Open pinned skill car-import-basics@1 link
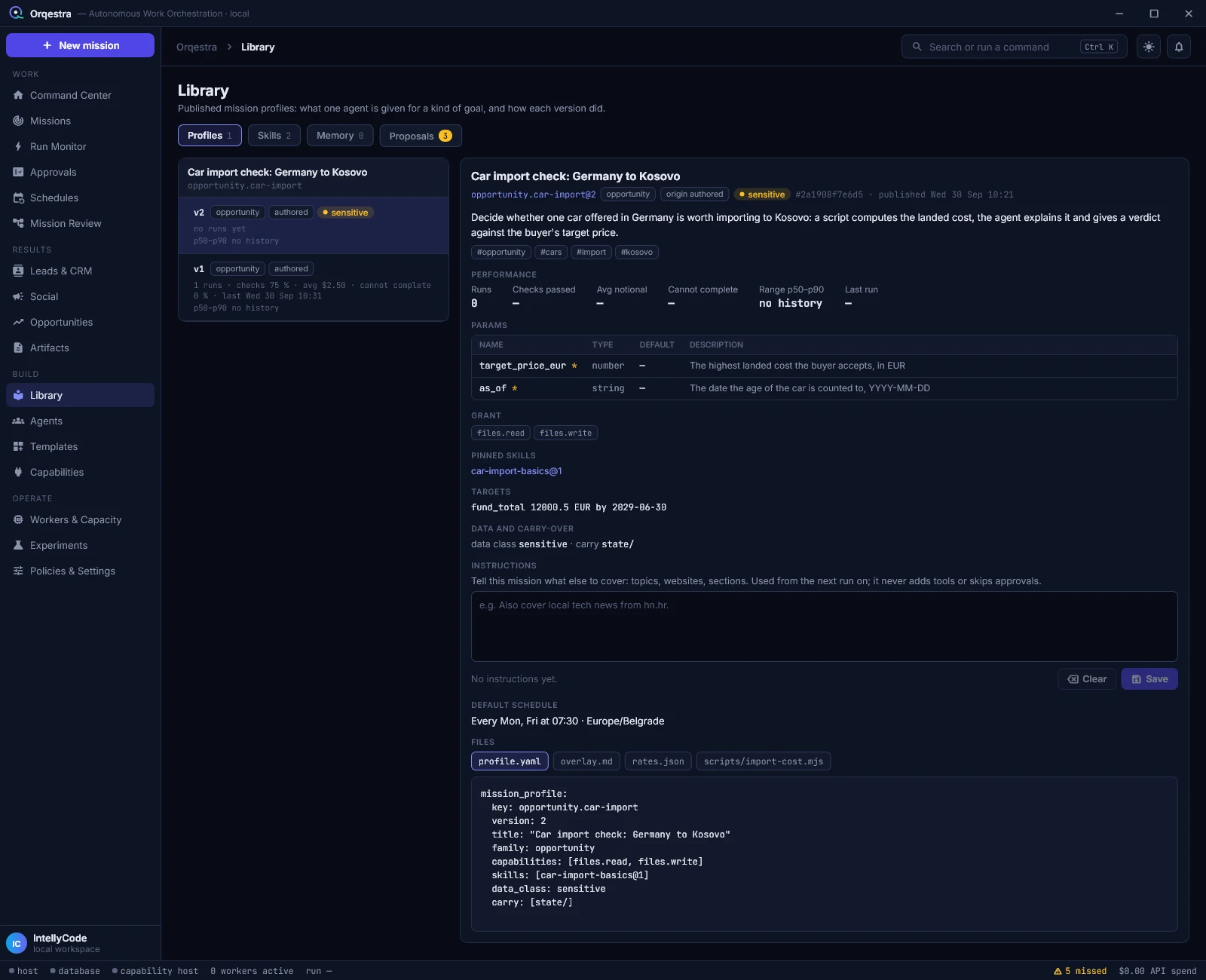Image resolution: width=1206 pixels, height=980 pixels. pos(516,471)
